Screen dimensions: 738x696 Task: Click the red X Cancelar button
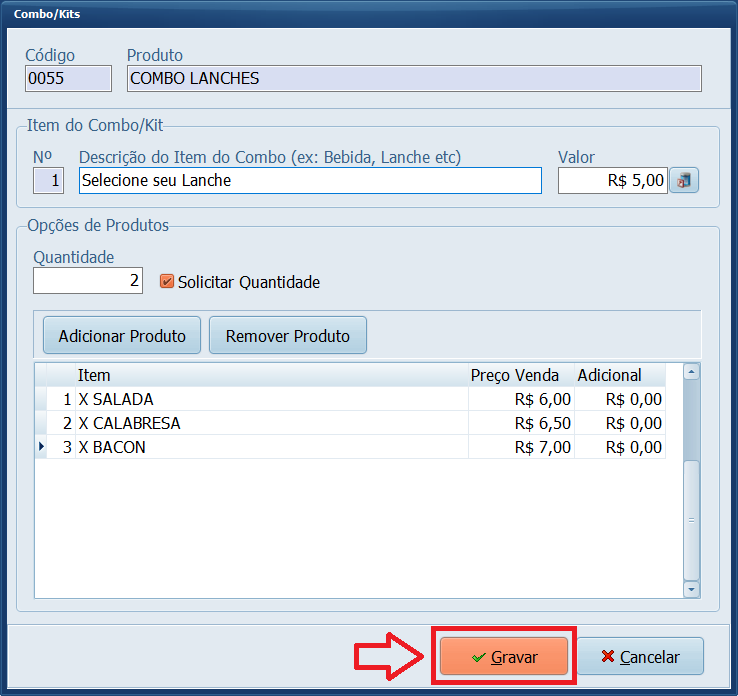(641, 656)
